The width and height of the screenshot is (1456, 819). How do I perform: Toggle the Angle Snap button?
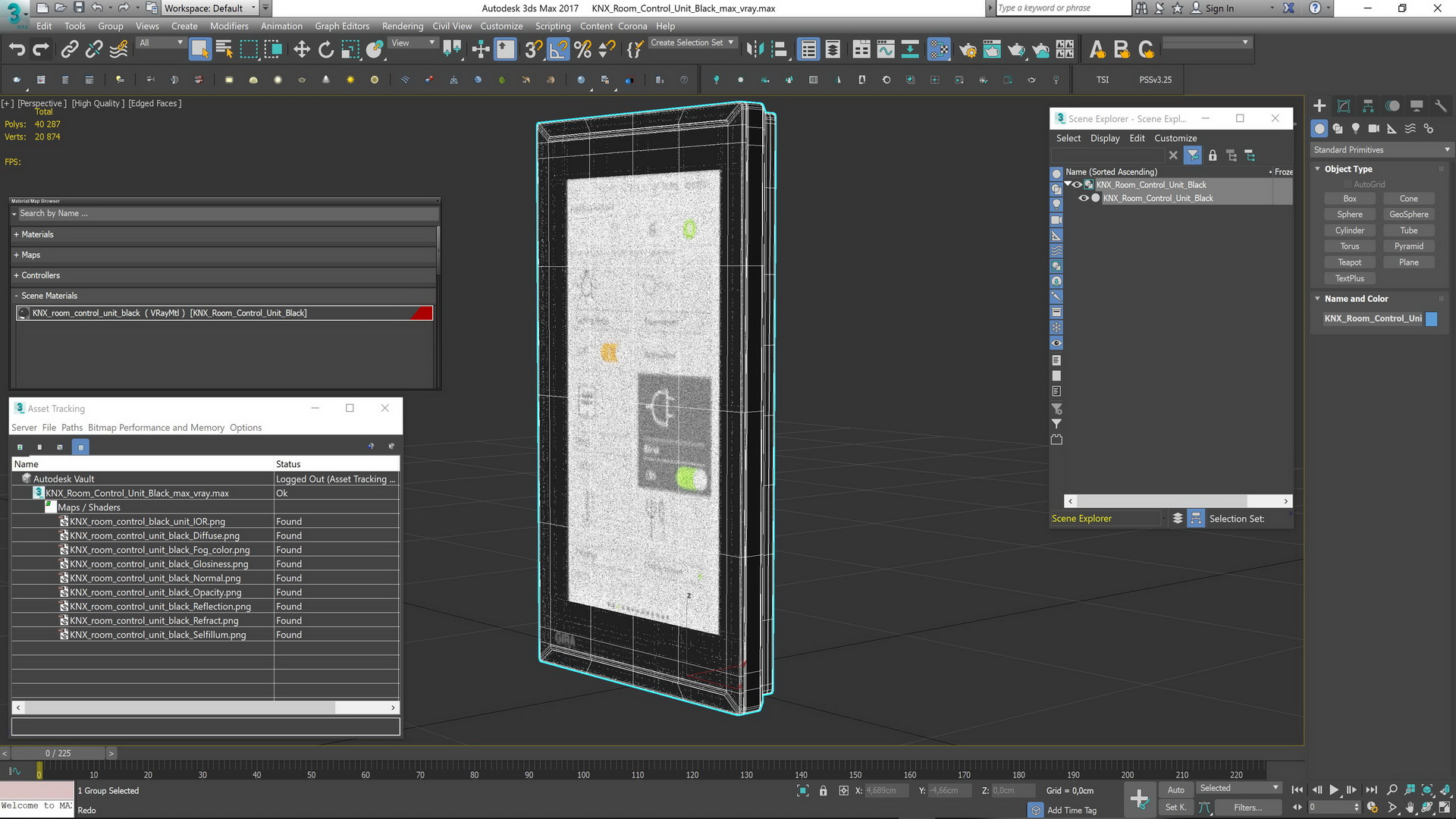tap(558, 50)
